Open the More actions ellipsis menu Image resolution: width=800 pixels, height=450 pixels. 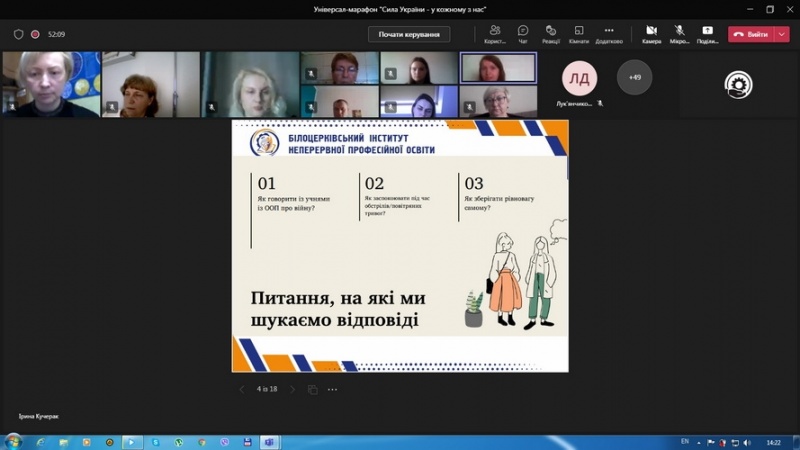(609, 32)
